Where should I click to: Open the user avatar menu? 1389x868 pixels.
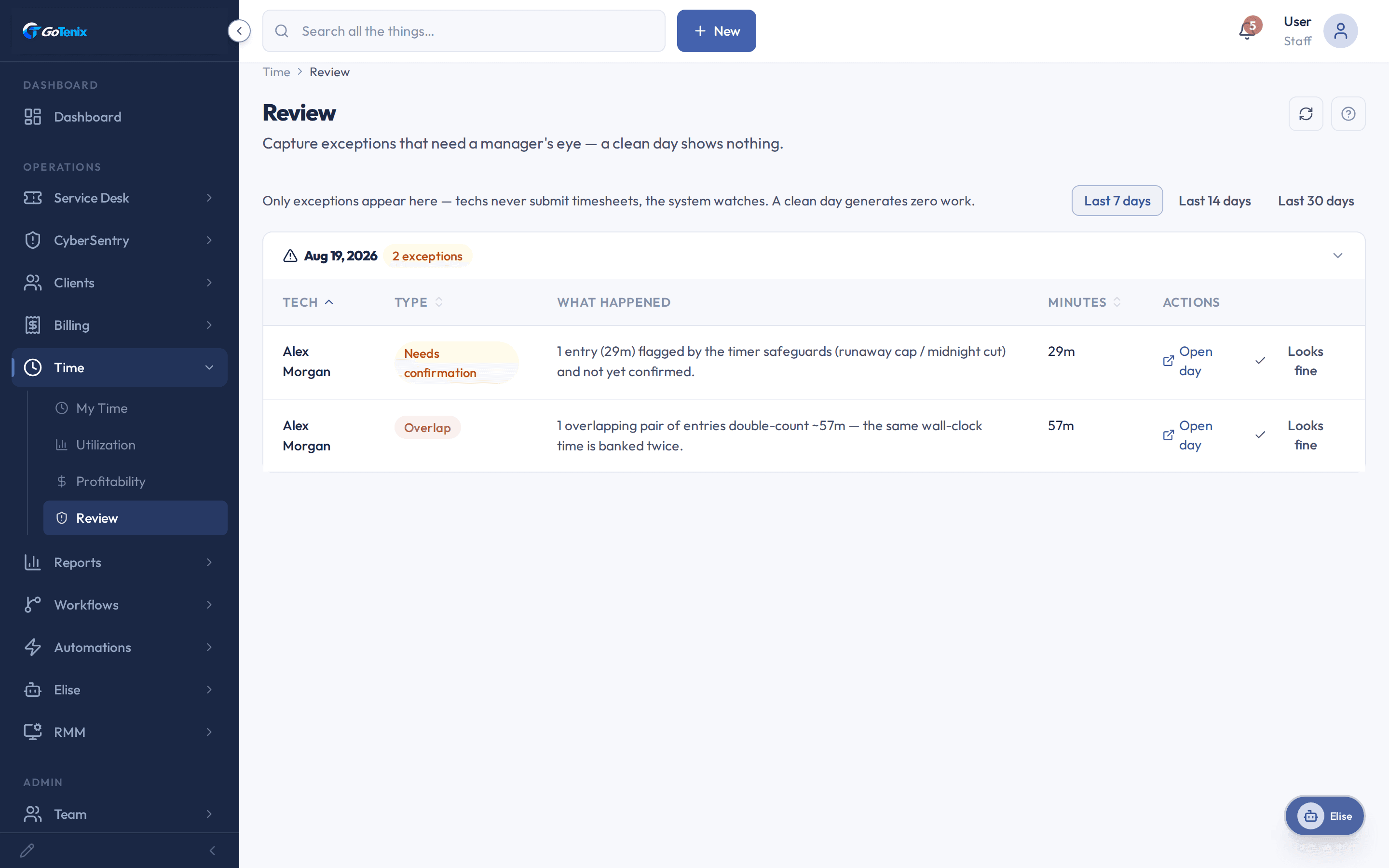tap(1340, 31)
